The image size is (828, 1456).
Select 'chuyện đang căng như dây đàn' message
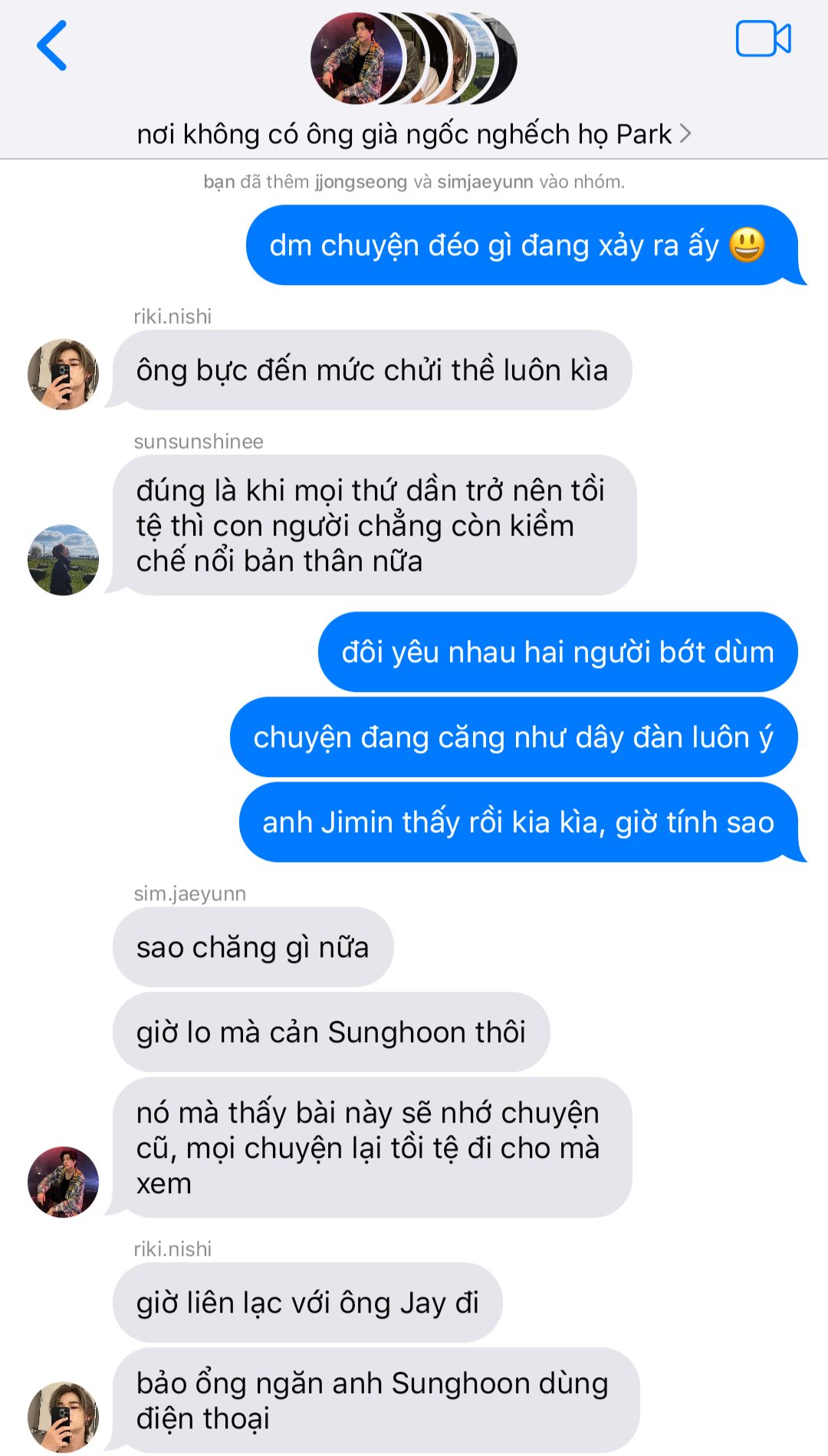[x=514, y=737]
